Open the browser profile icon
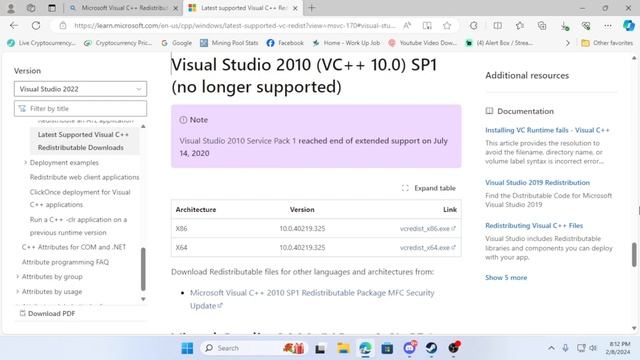Image resolution: width=640 pixels, height=360 pixels. point(11,8)
